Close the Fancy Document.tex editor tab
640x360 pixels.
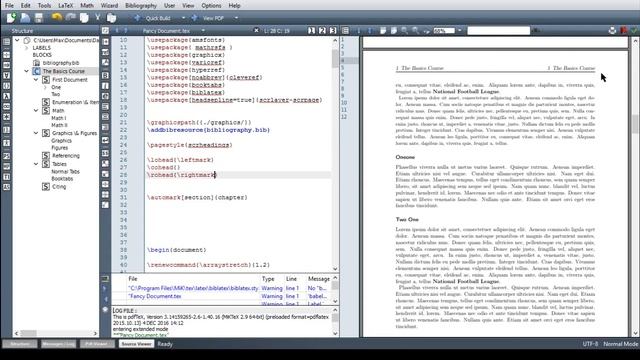tap(256, 31)
